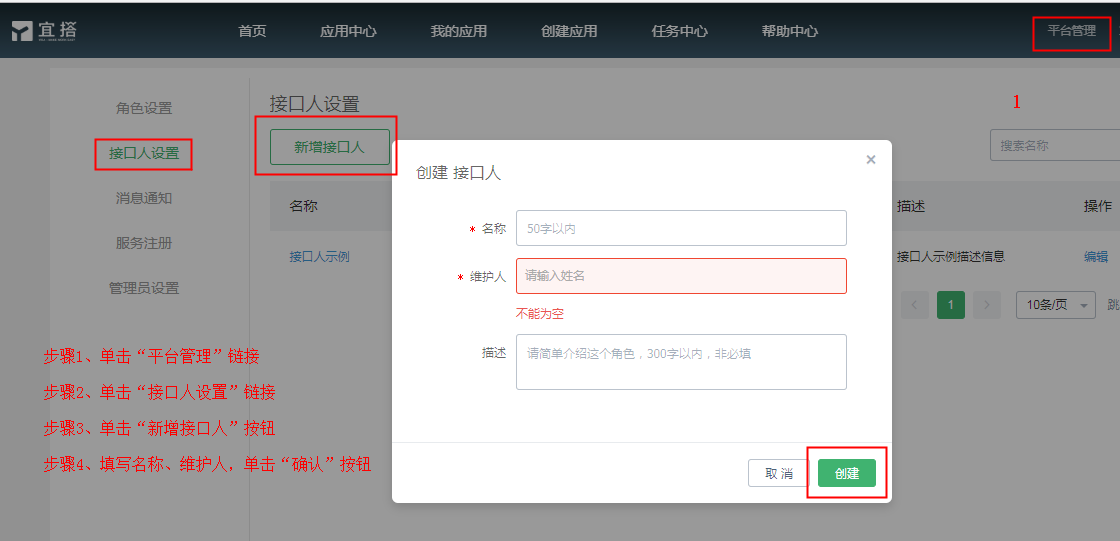Select 角色设置 in the sidebar
This screenshot has width=1120, height=541.
pos(144,109)
